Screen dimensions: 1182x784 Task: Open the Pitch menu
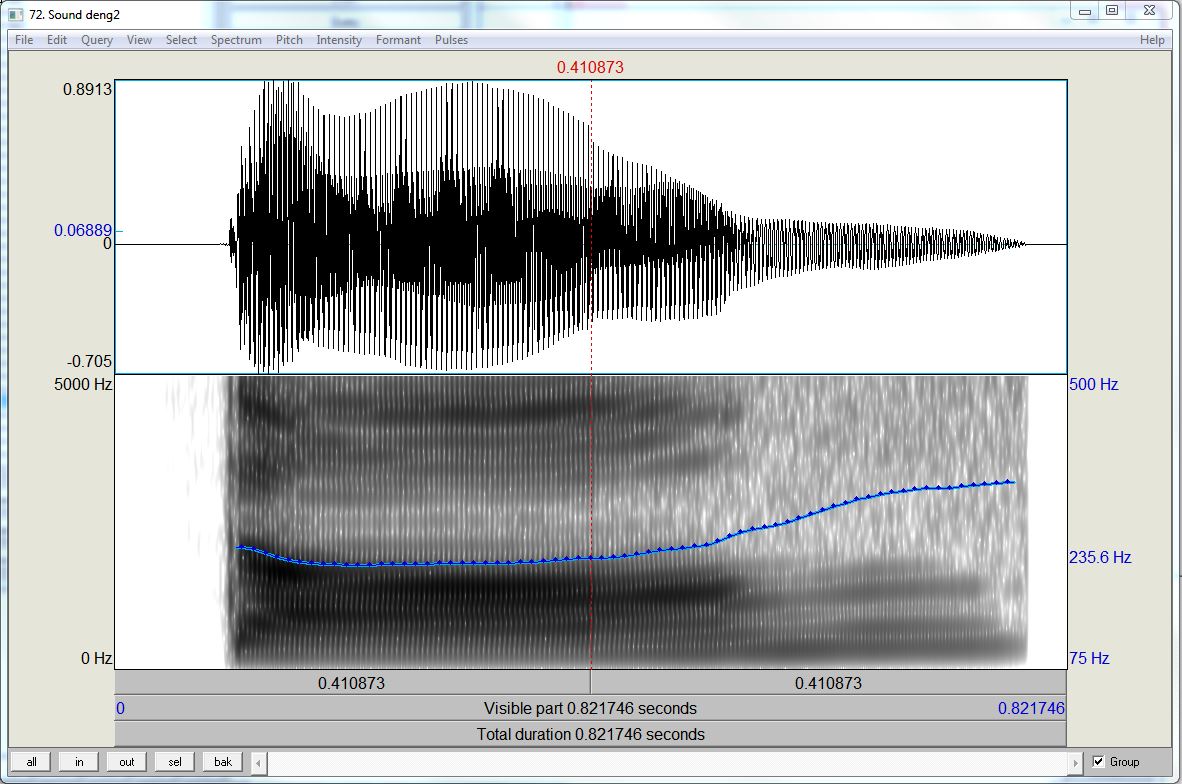(x=289, y=40)
